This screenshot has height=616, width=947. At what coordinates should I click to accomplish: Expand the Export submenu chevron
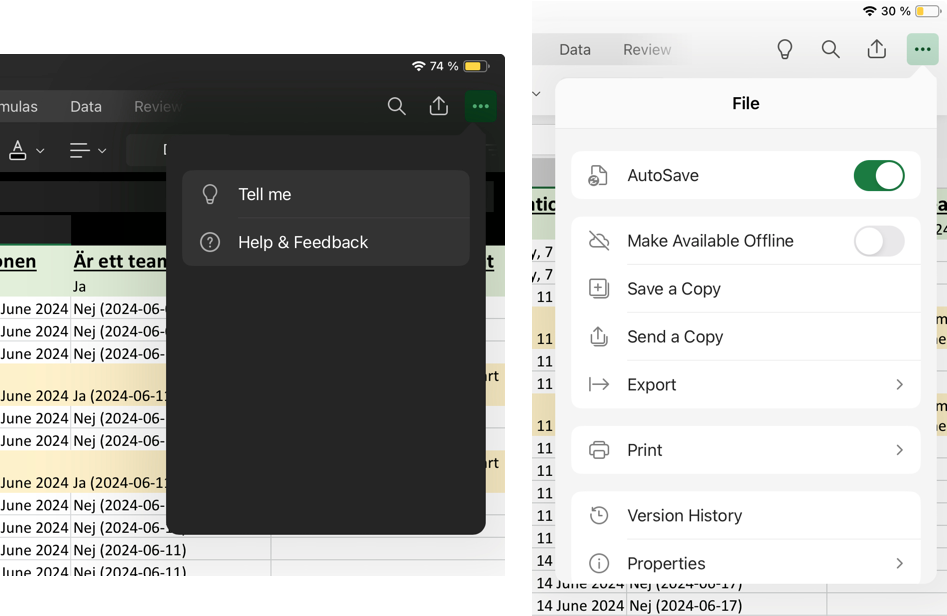coord(898,384)
